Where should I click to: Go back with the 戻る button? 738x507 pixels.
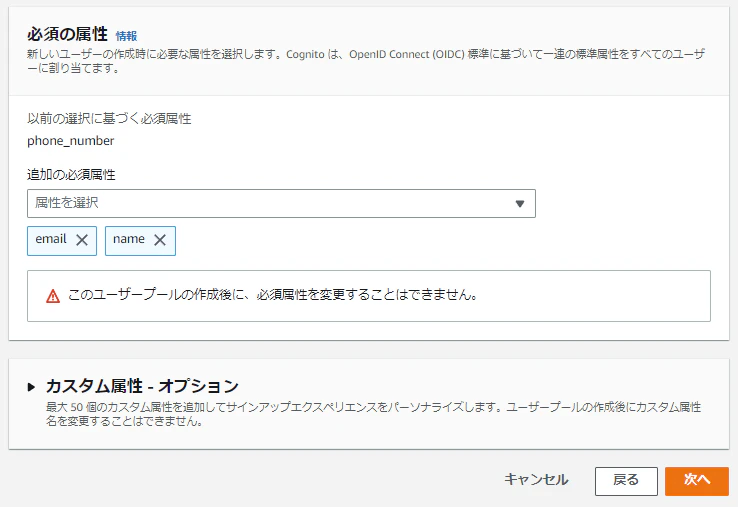pyautogui.click(x=626, y=481)
